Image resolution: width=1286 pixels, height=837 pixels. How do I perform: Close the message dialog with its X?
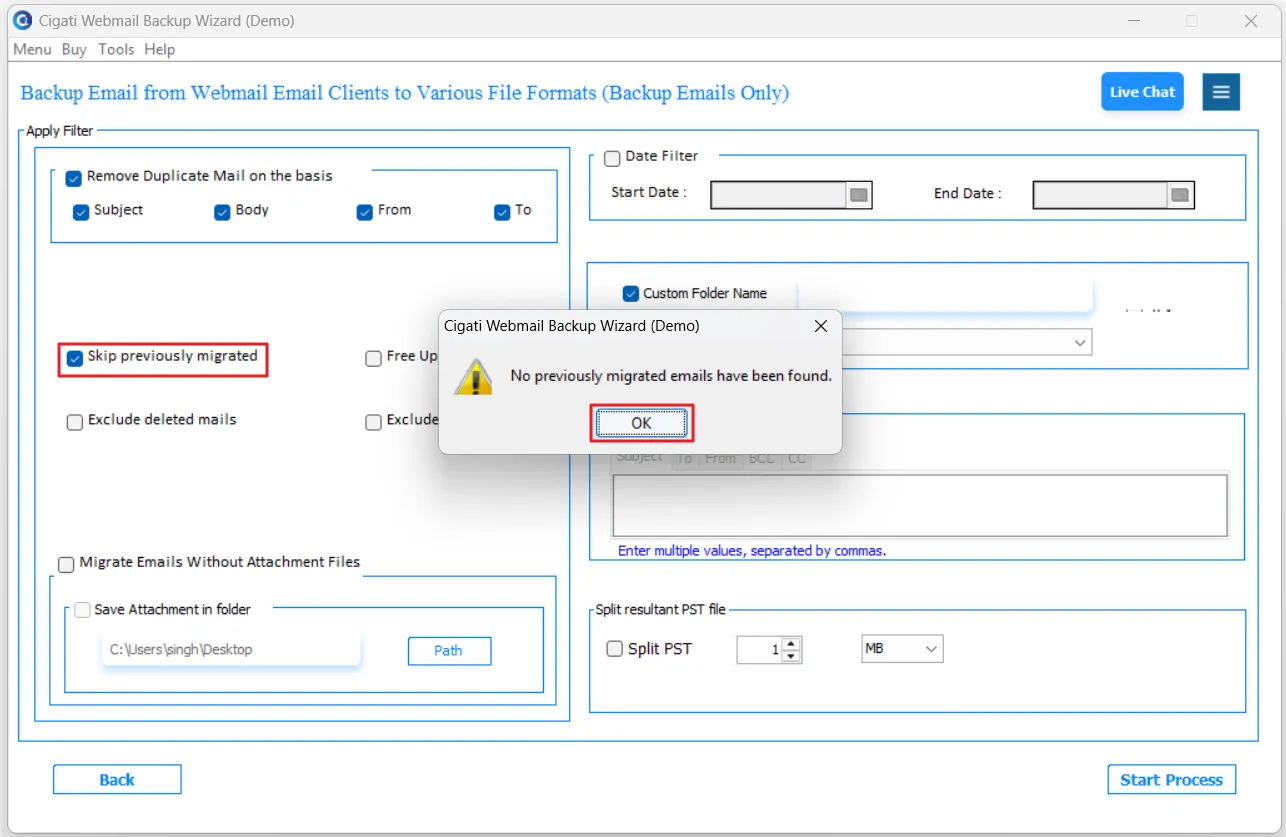coord(821,326)
